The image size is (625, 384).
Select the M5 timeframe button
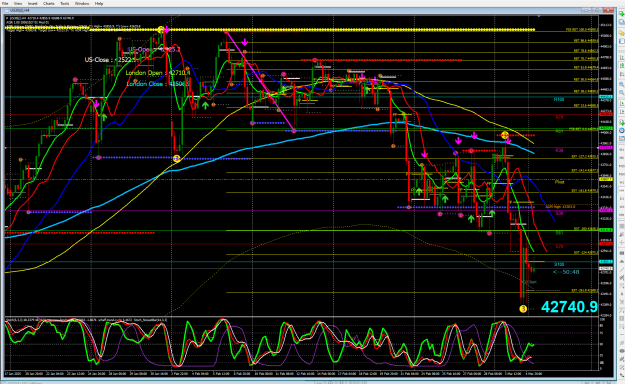622,157
